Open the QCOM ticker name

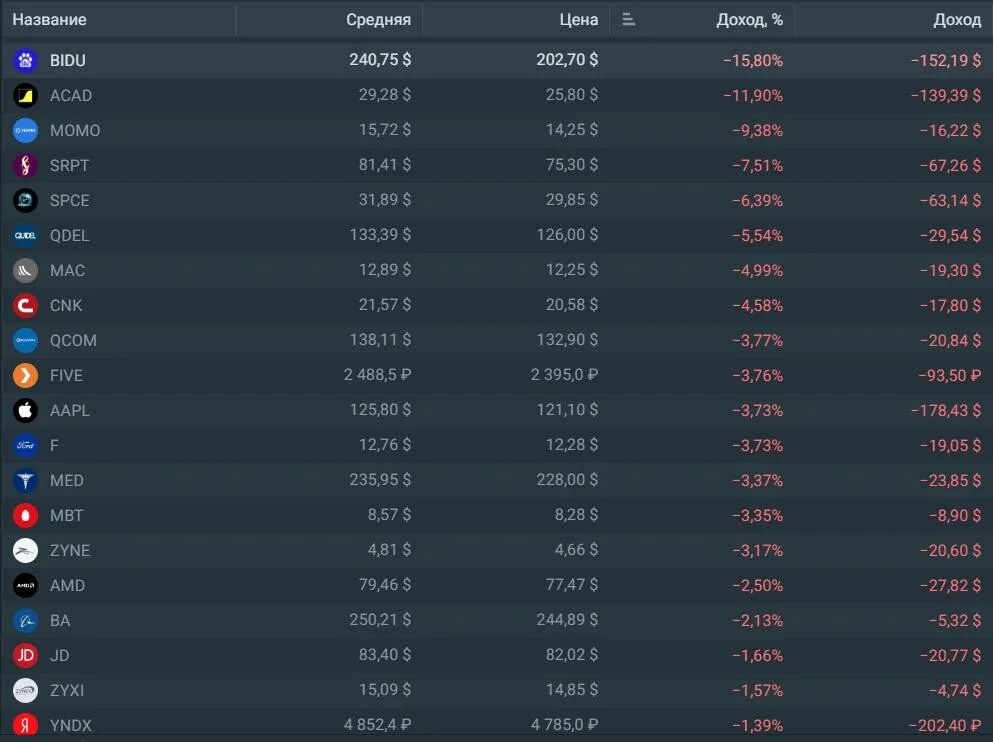tap(73, 341)
